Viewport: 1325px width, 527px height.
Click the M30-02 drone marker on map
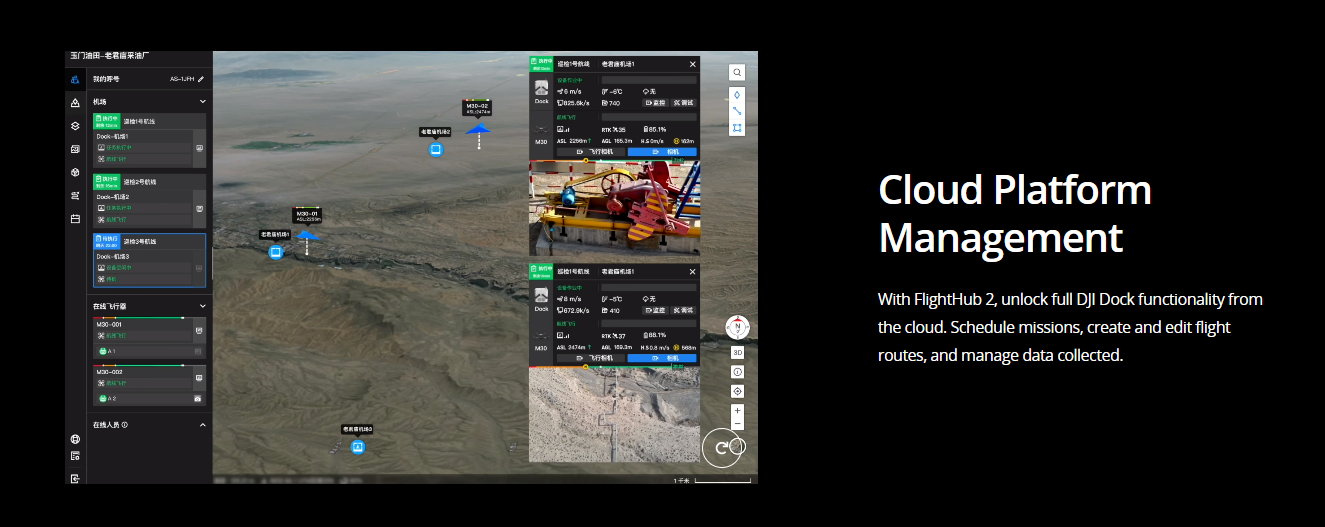[x=479, y=127]
